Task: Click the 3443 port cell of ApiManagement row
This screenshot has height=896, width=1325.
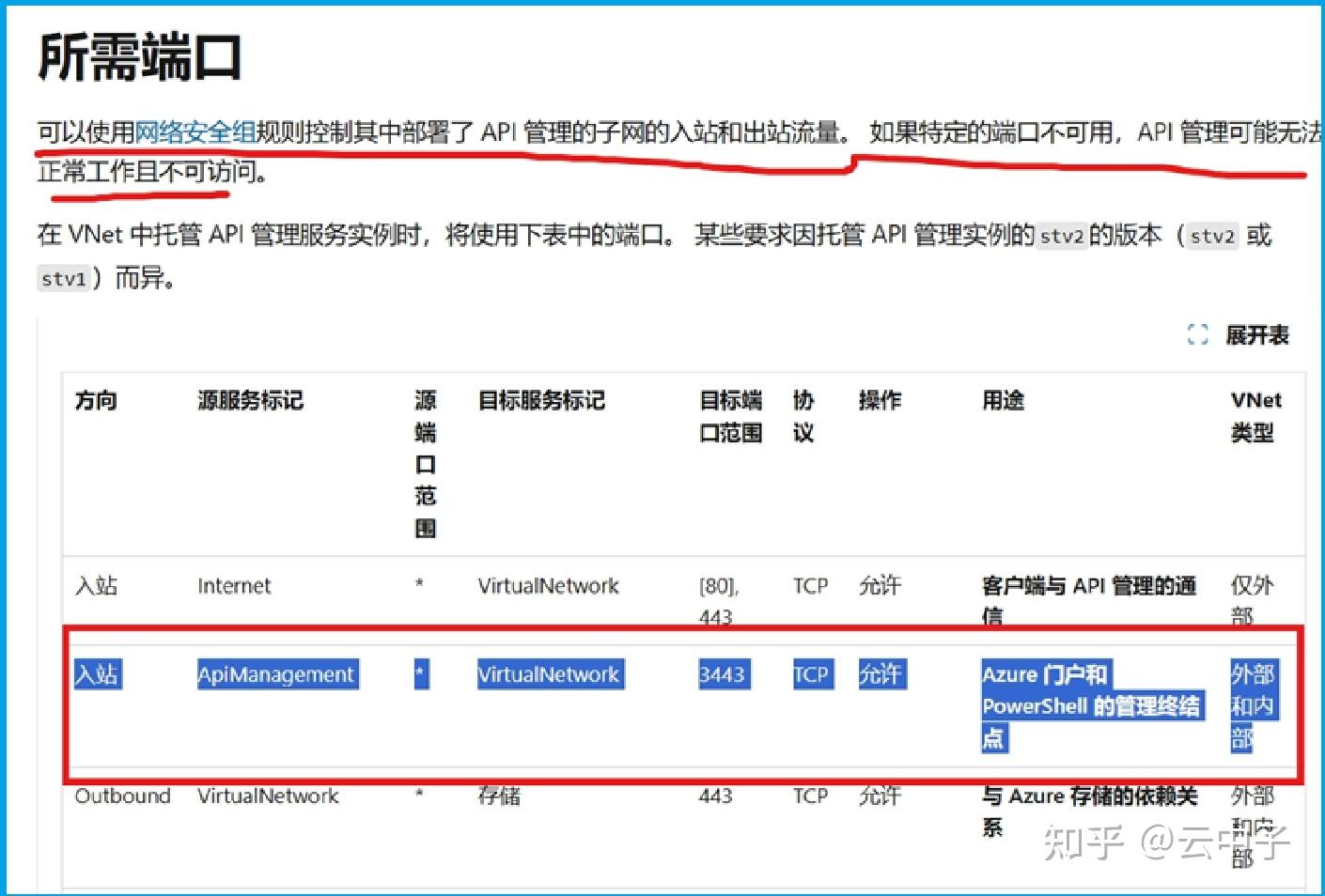Action: (x=723, y=674)
